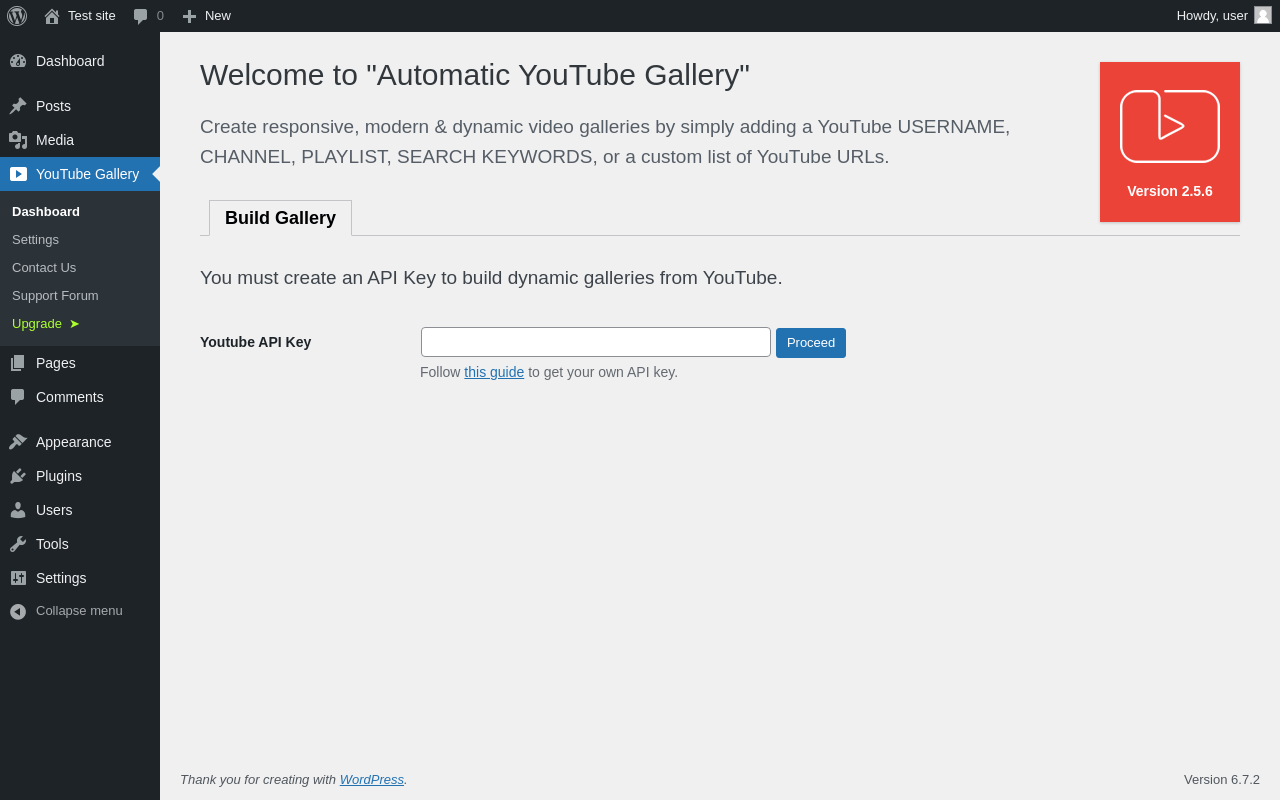Open Dashboard in the main sidebar

click(80, 61)
